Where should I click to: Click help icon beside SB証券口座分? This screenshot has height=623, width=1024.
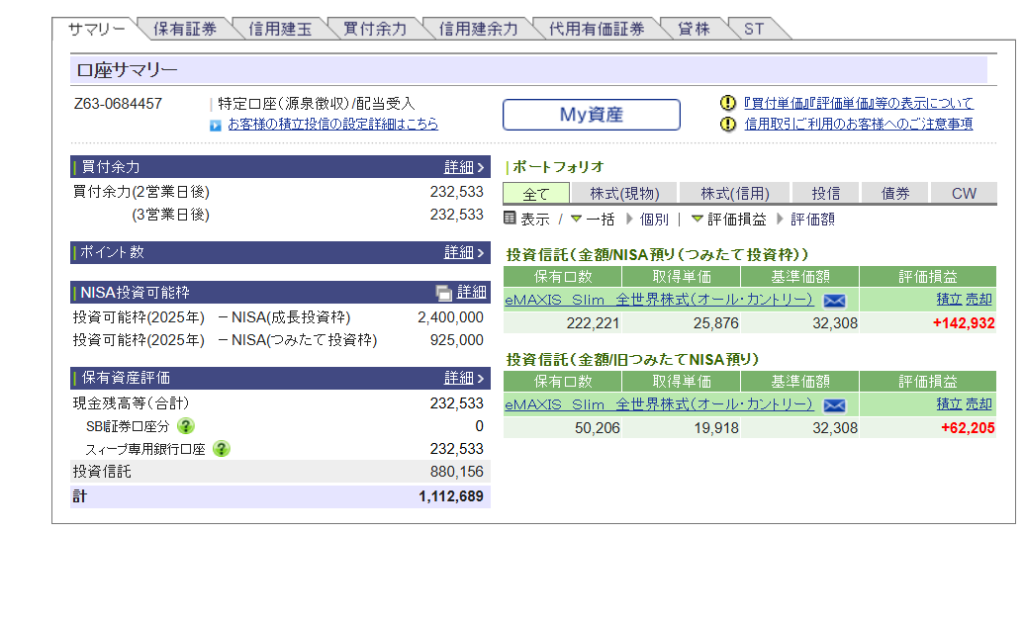tap(186, 426)
